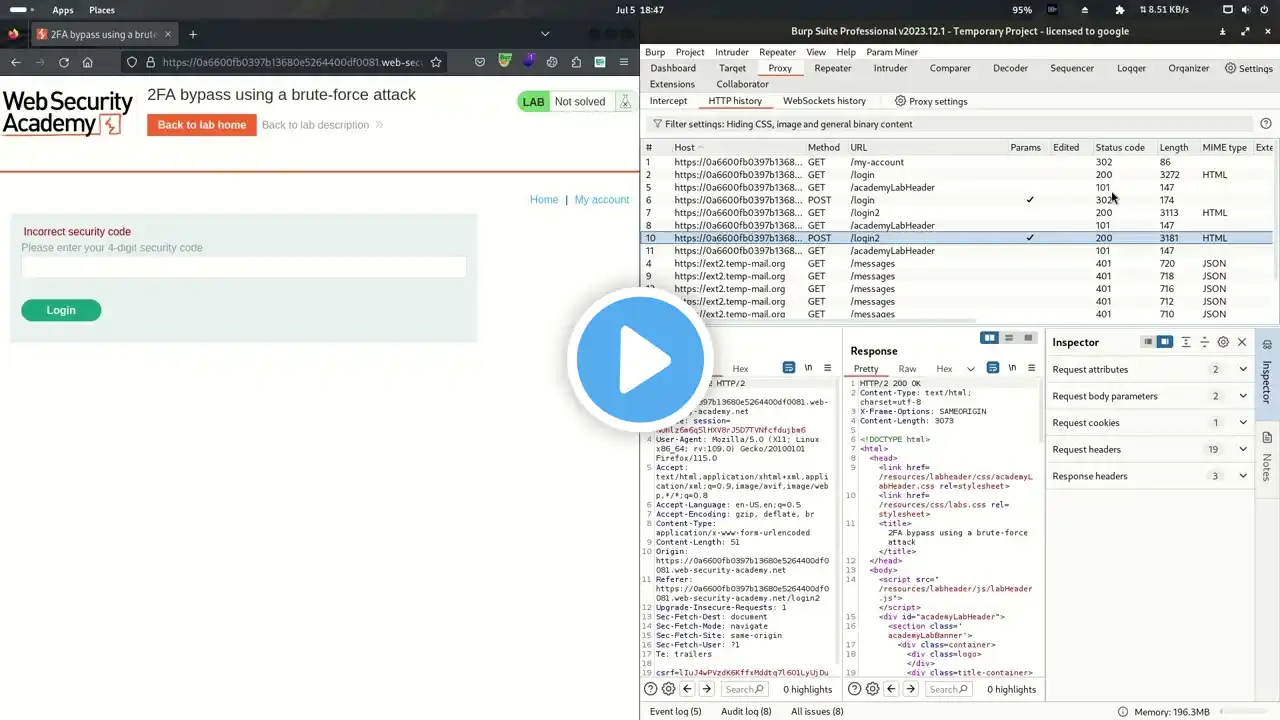Close the Inspector panel
This screenshot has height=720, width=1280.
[x=1242, y=342]
